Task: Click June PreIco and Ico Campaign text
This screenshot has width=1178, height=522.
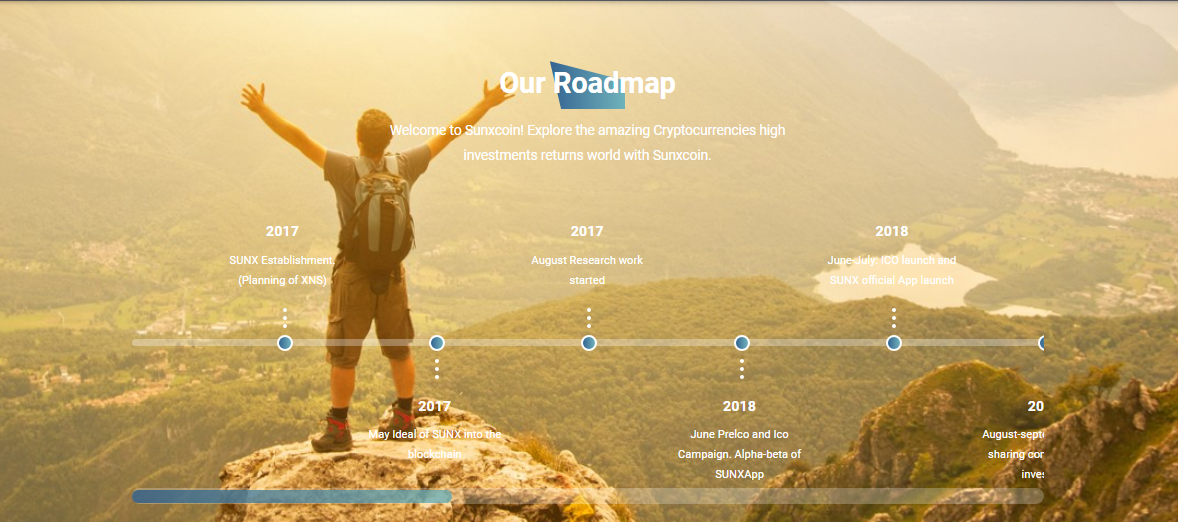Action: click(x=739, y=454)
